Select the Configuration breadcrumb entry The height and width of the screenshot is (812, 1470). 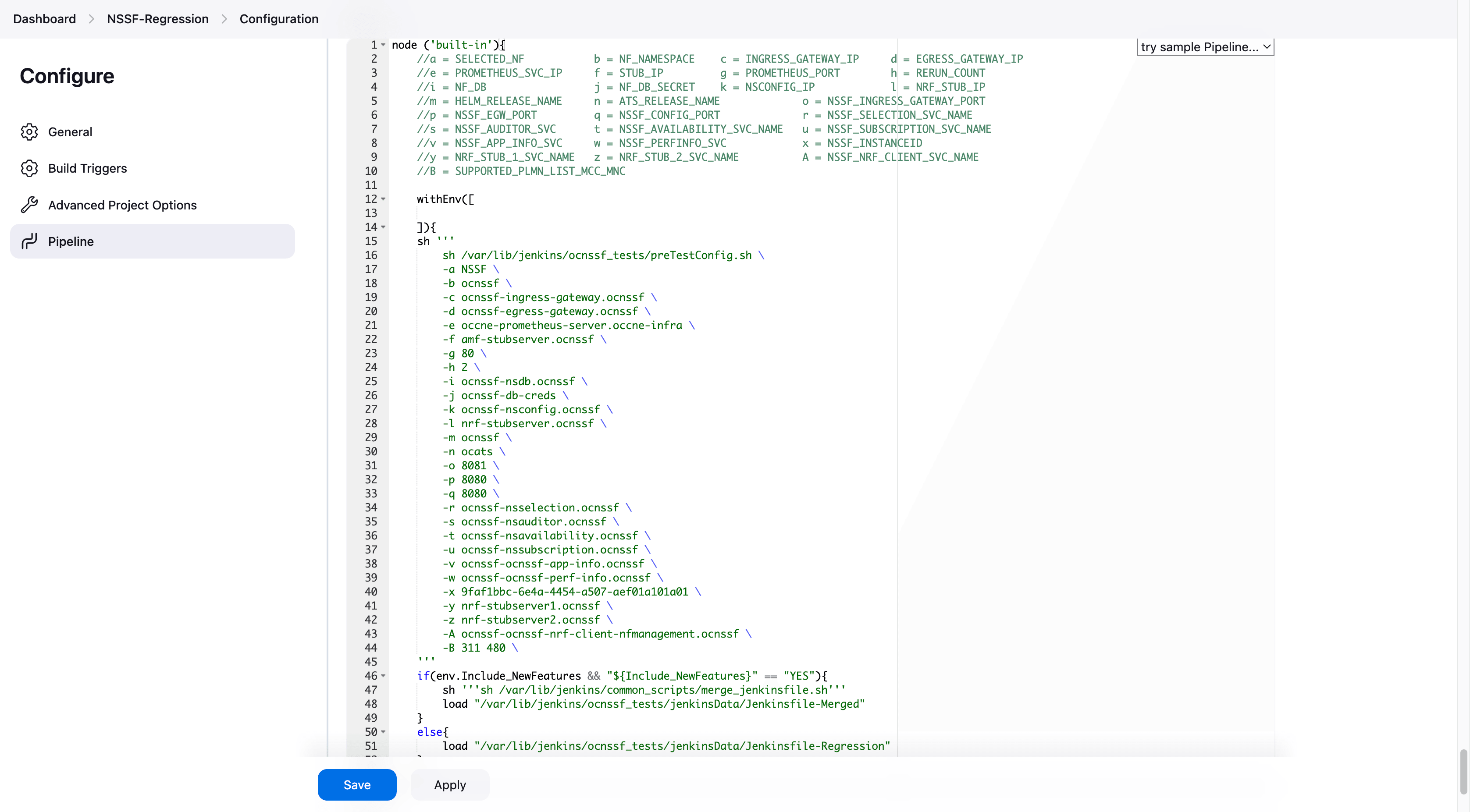(x=278, y=18)
